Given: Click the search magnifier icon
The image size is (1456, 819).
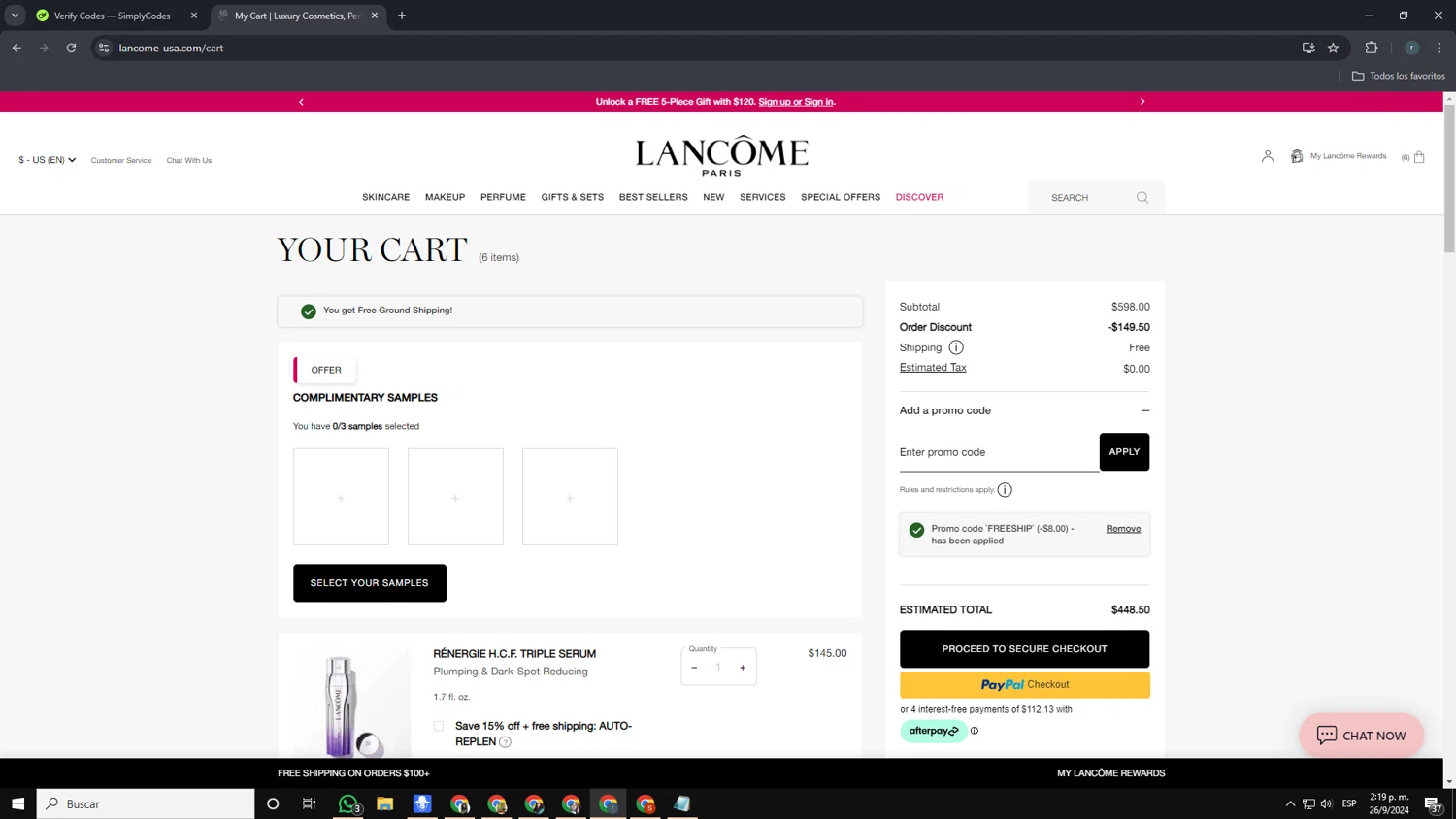Looking at the screenshot, I should (1142, 198).
